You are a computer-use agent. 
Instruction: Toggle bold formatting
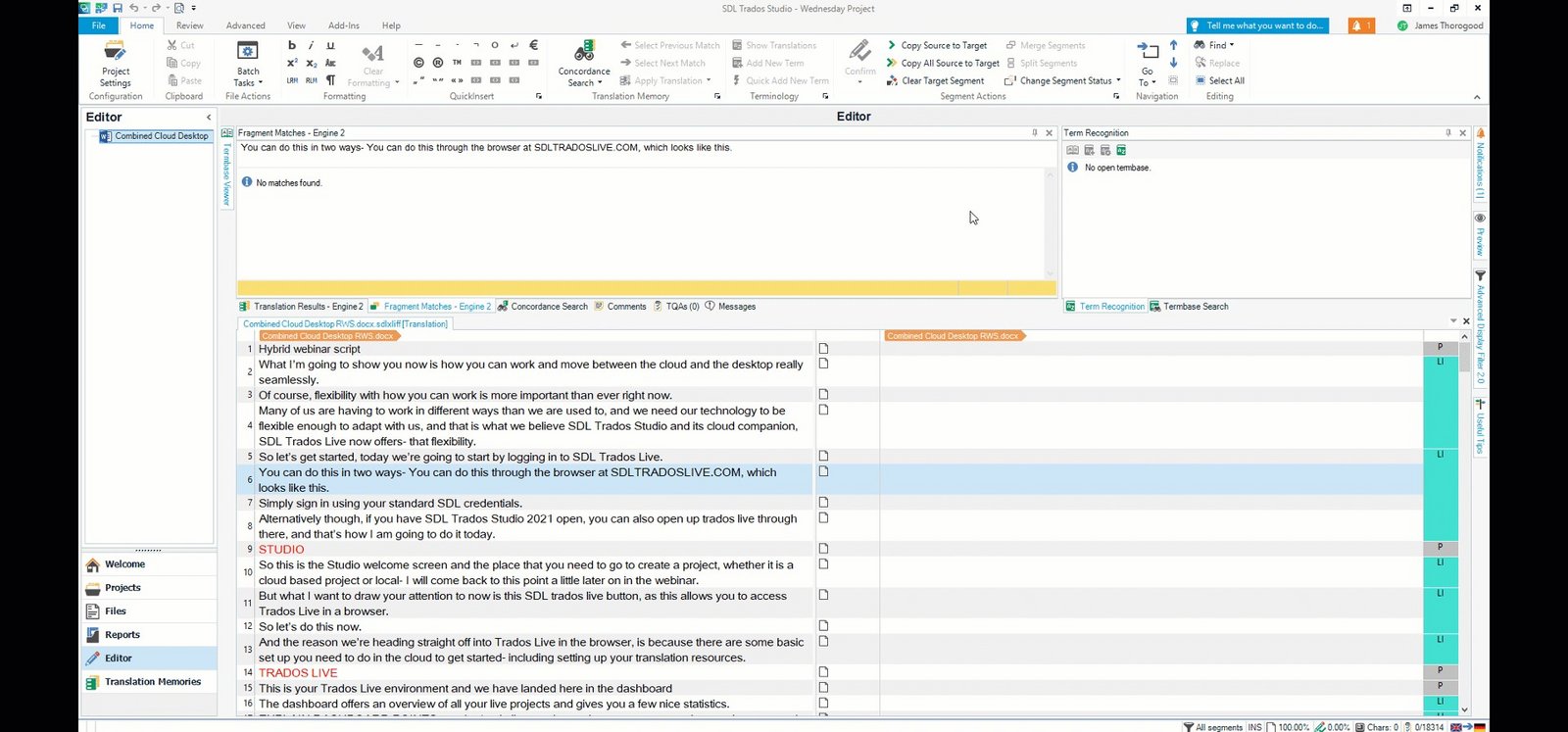pos(292,45)
